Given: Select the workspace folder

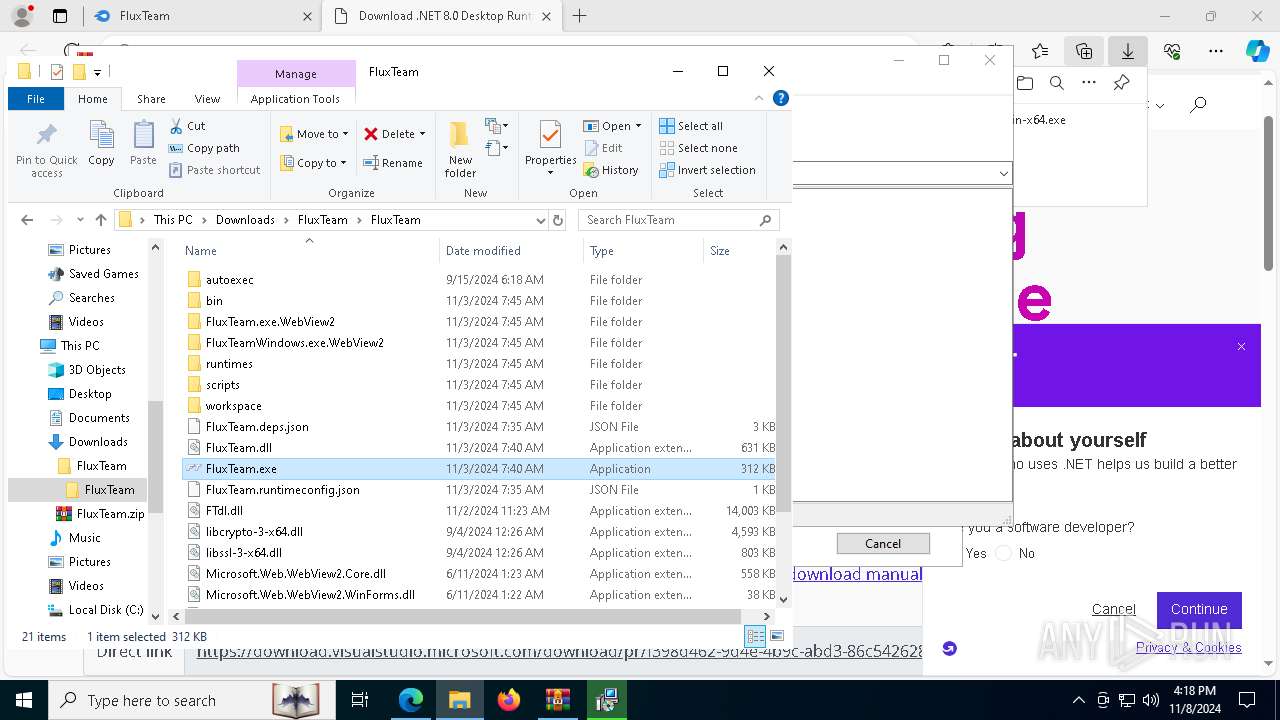Looking at the screenshot, I should coord(234,406).
